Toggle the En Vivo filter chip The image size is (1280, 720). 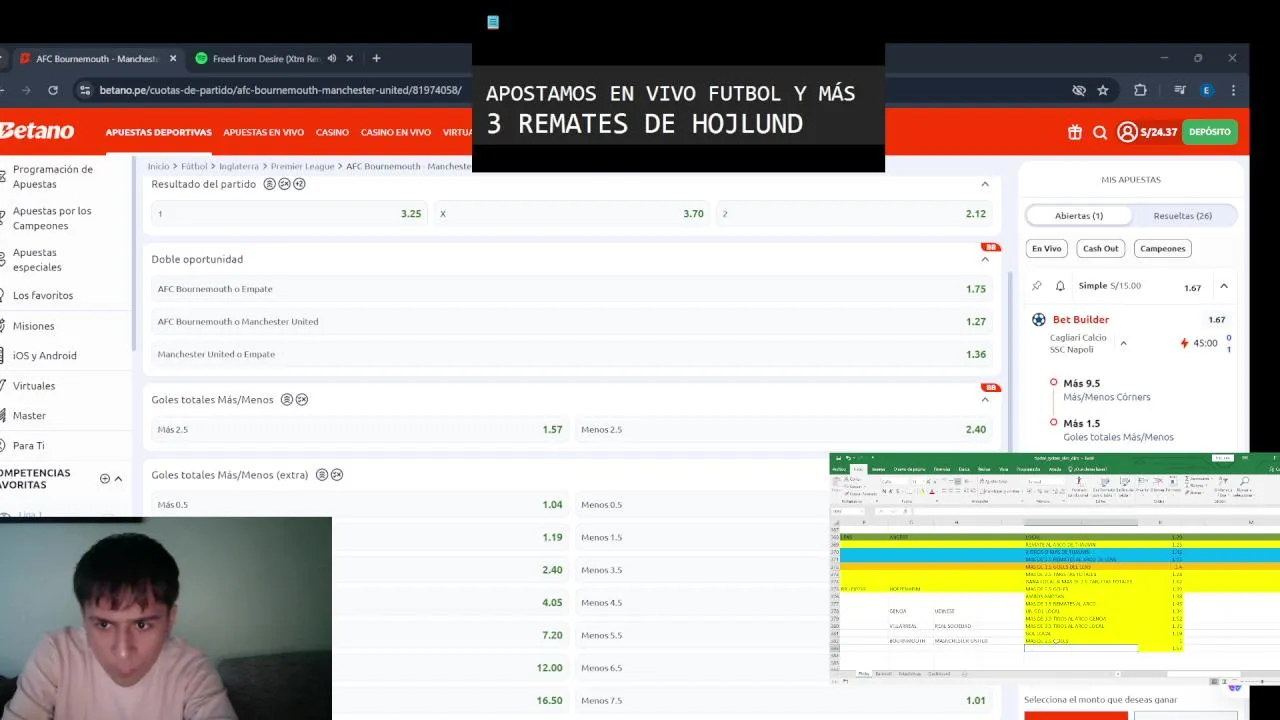click(1046, 248)
